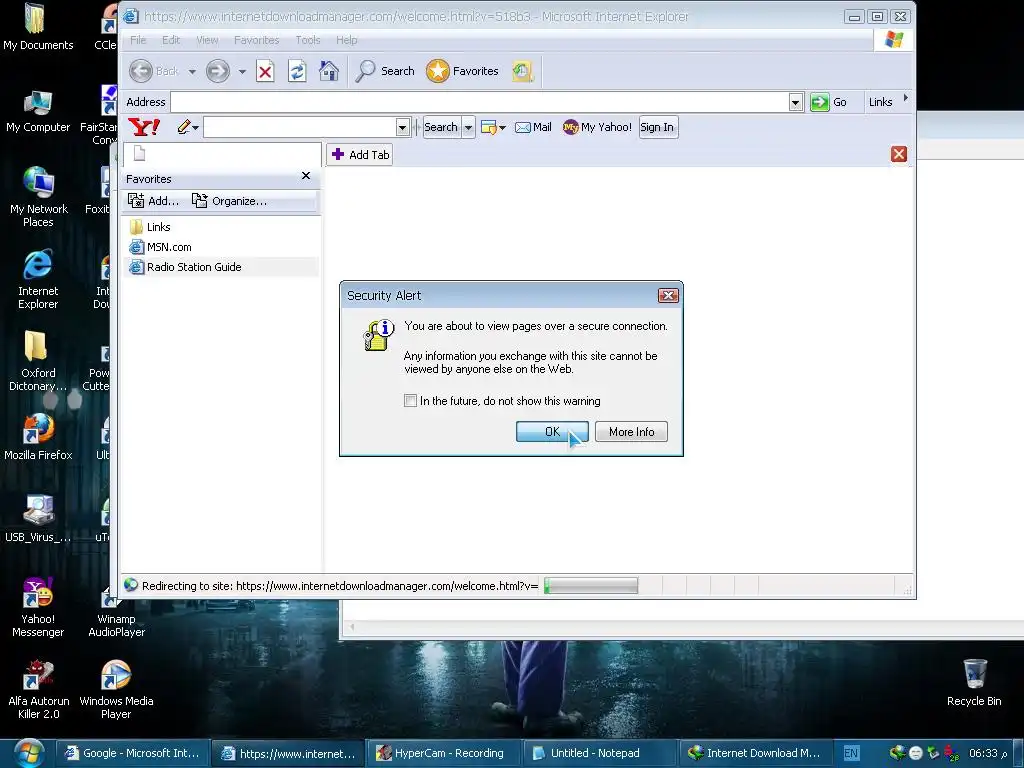Switch to HyperCam - Recording taskbar item
The width and height of the screenshot is (1024, 768).
click(443, 753)
